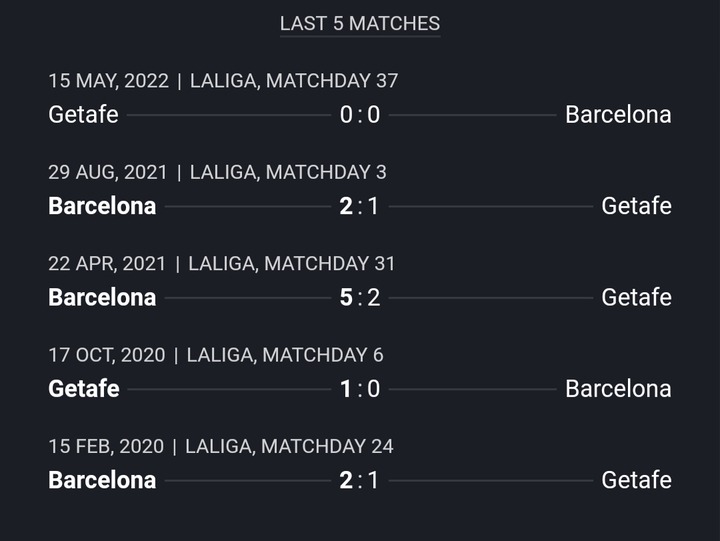Image resolution: width=720 pixels, height=541 pixels.
Task: Open the 2:1 score from Matchday 3
Action: 359,206
